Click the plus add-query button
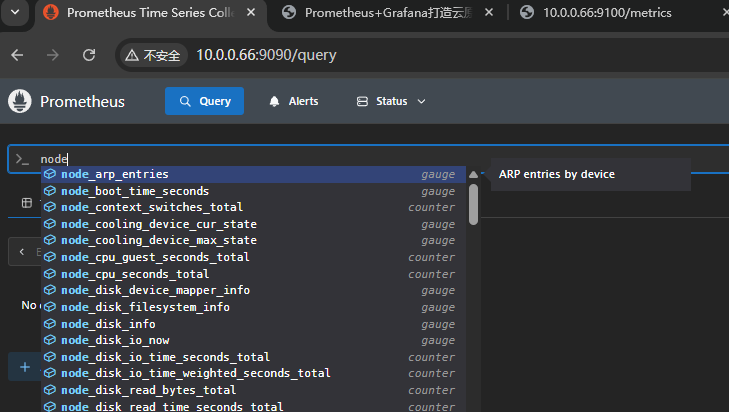This screenshot has height=412, width=729. pyautogui.click(x=25, y=367)
